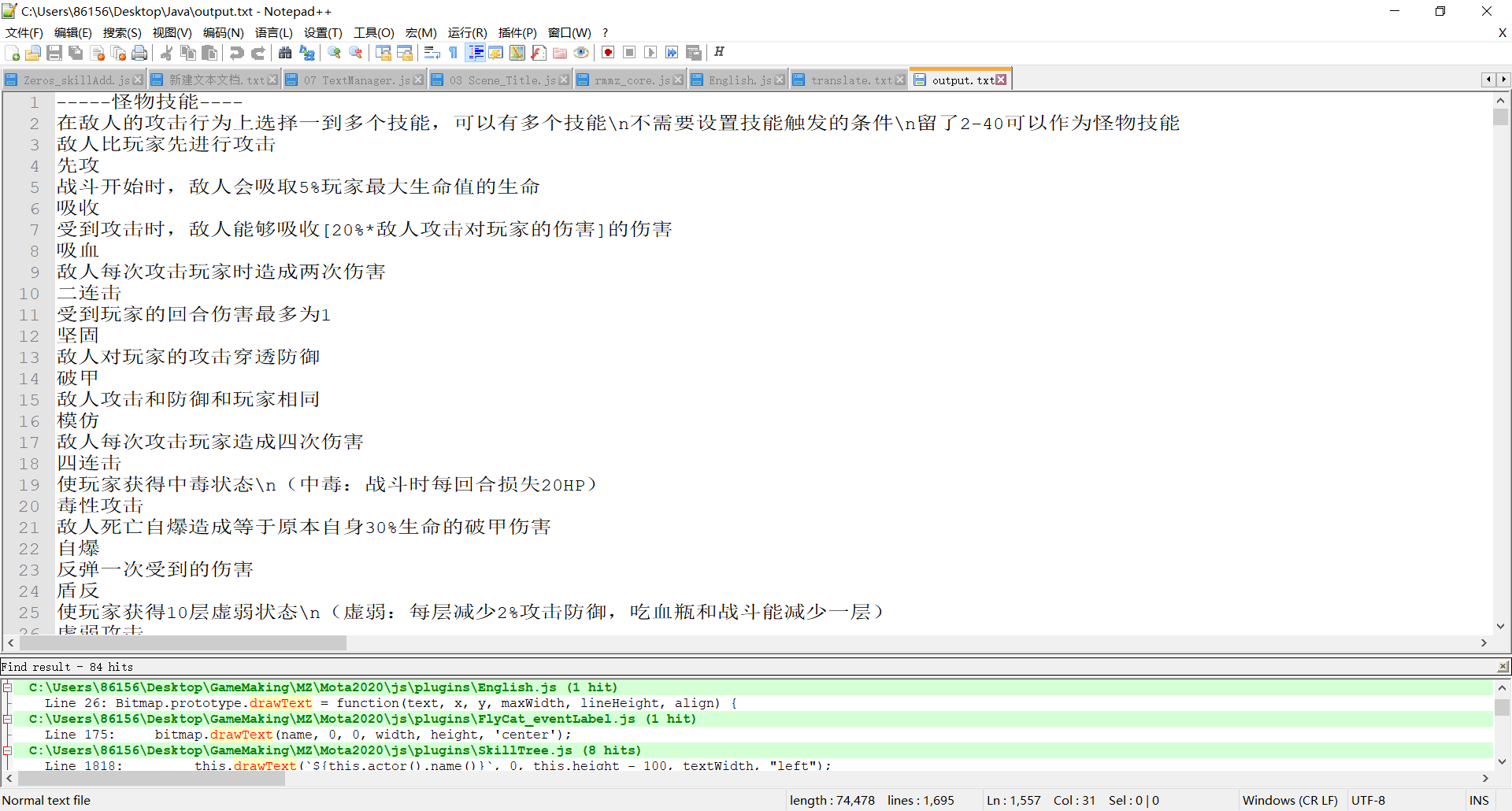The width and height of the screenshot is (1512, 811).
Task: Click the Redo arrow icon
Action: [258, 53]
